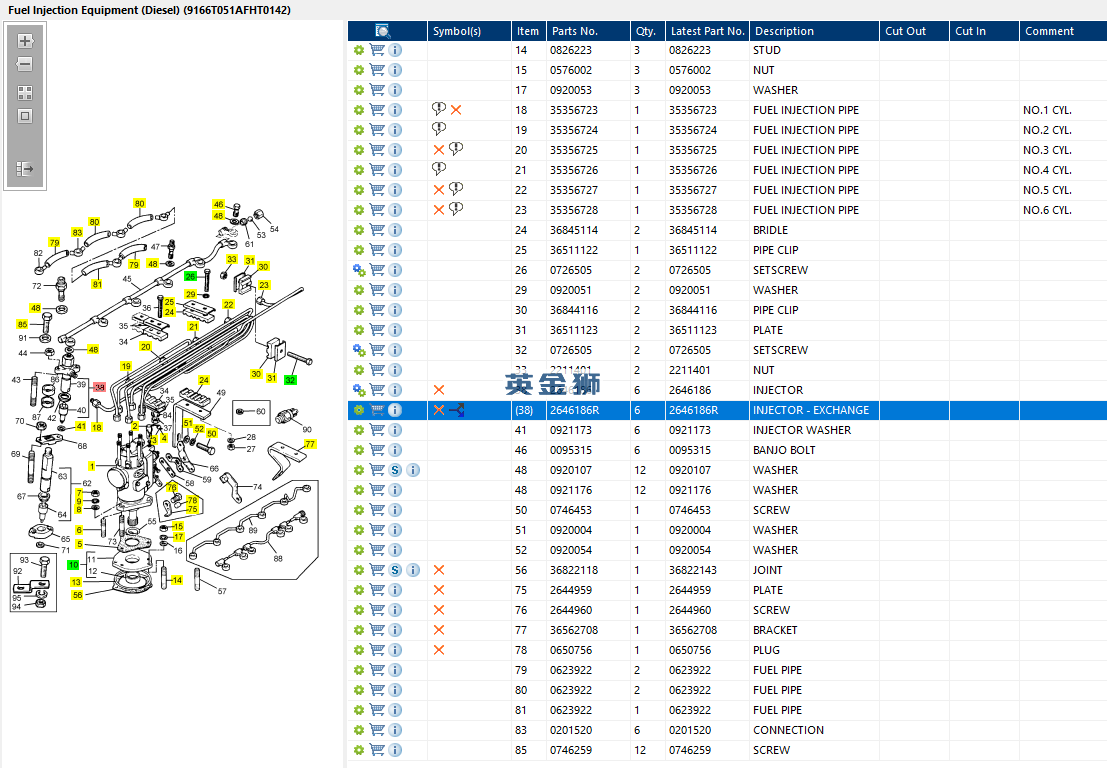
Task: Click the red X symbol on INJECTOR 2646186 row
Action: [438, 390]
